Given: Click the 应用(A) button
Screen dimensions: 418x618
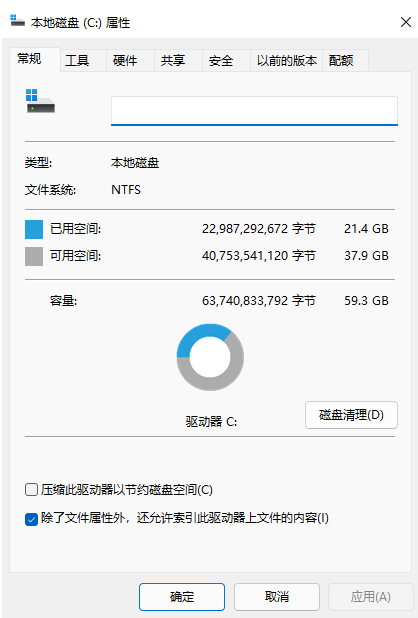Looking at the screenshot, I should click(371, 597).
